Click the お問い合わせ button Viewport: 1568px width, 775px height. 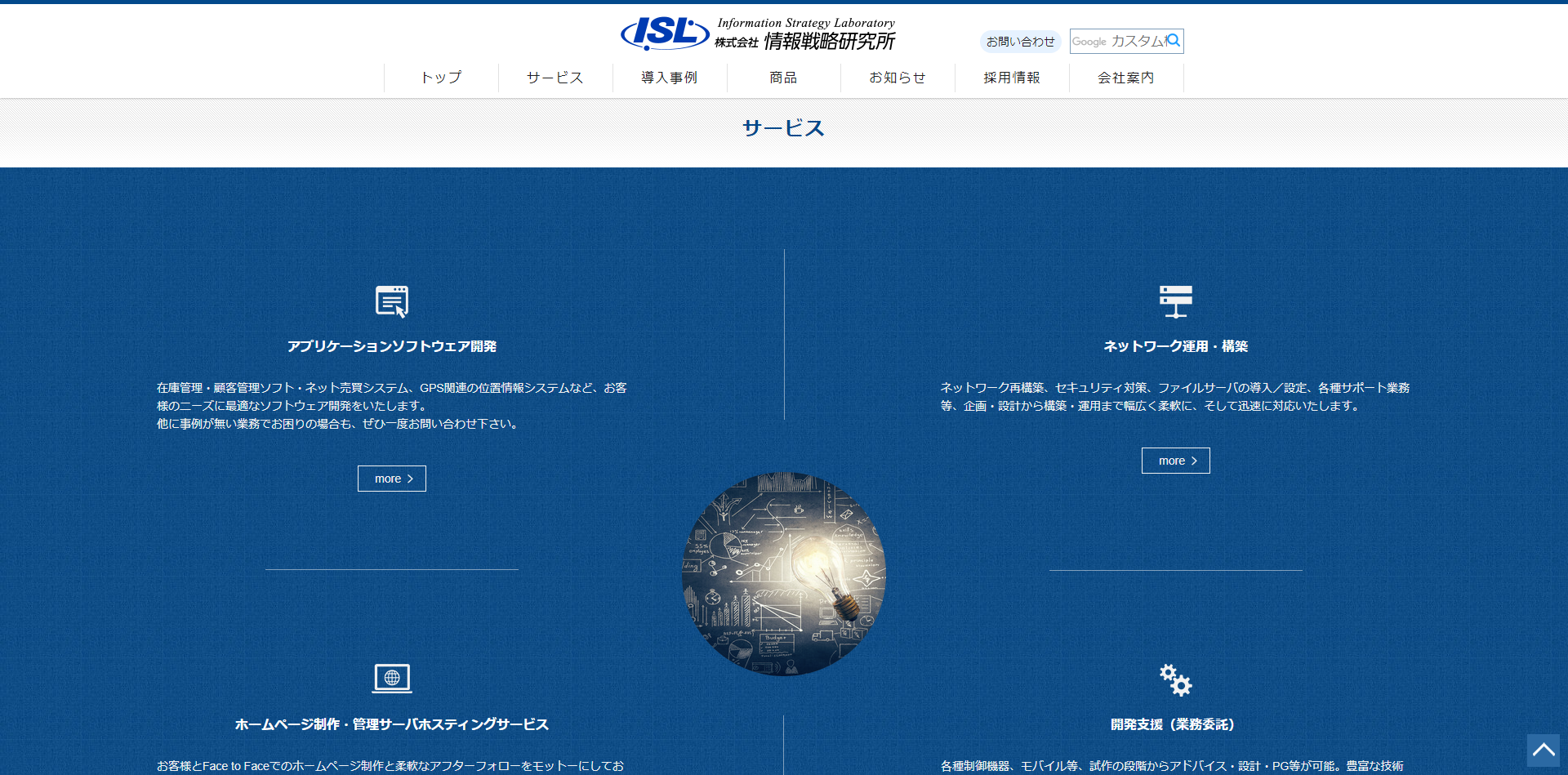[1022, 41]
